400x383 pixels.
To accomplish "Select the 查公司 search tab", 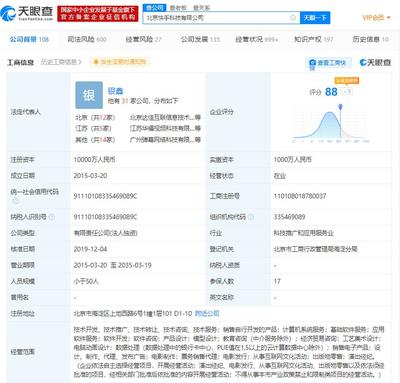I will tap(155, 7).
